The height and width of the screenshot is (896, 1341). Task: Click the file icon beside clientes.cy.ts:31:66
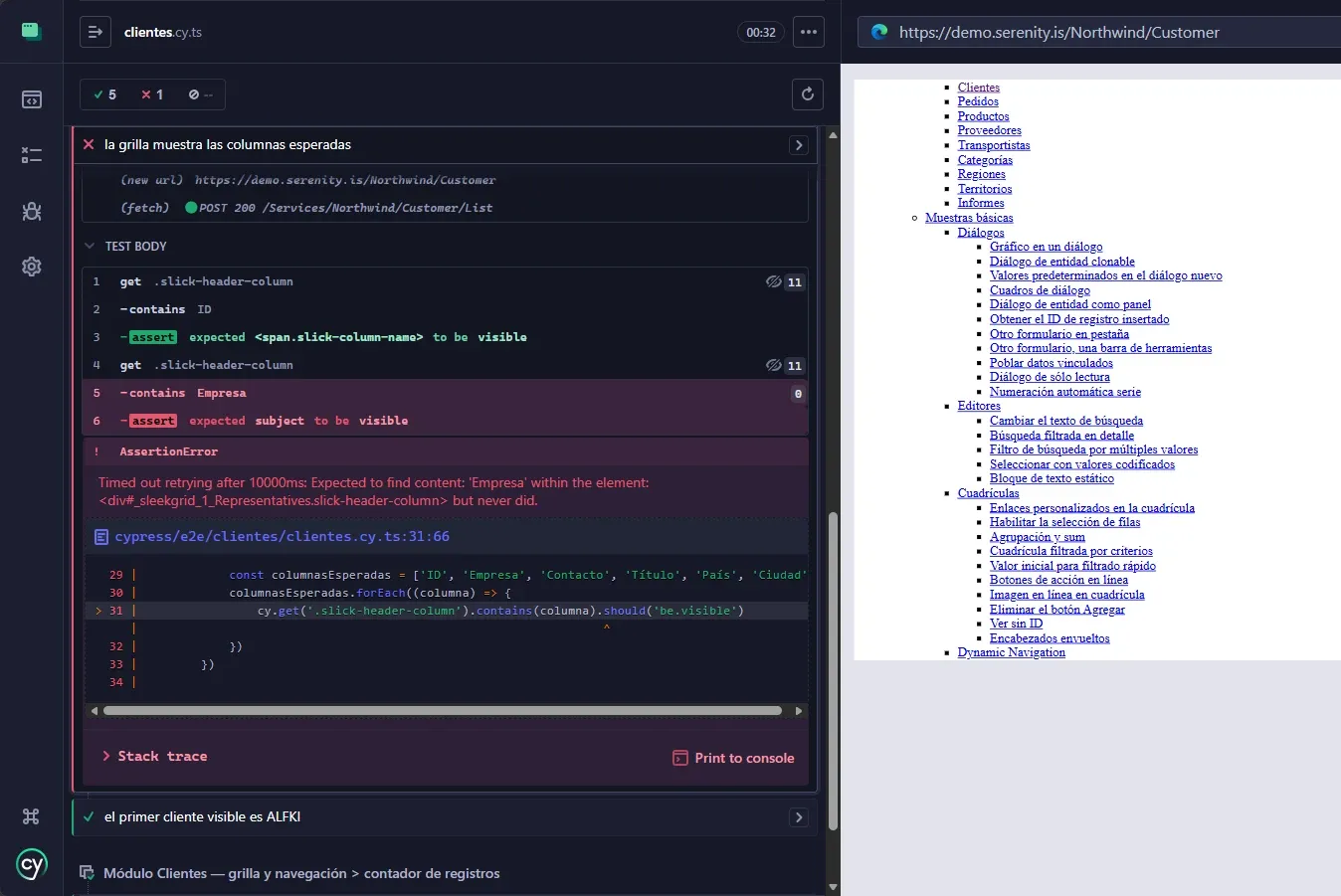pyautogui.click(x=100, y=537)
